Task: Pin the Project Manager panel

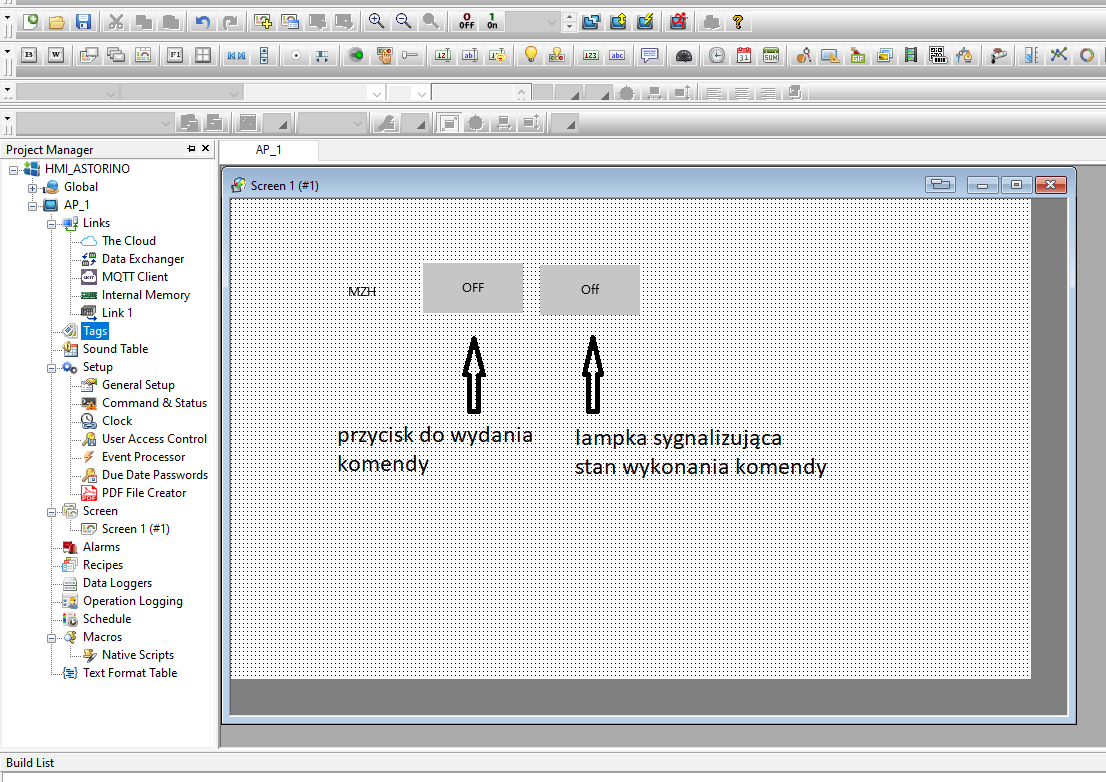Action: pyautogui.click(x=191, y=148)
